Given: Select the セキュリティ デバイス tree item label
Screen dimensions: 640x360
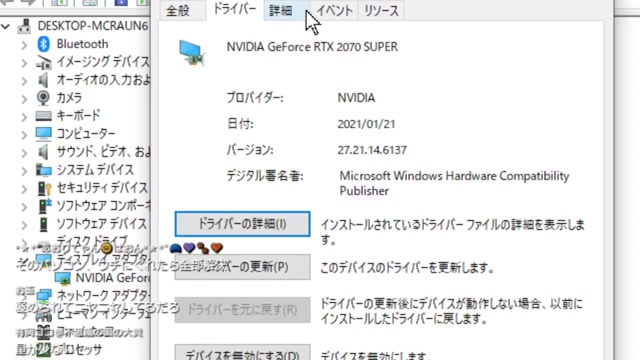Looking at the screenshot, I should click(x=102, y=187).
